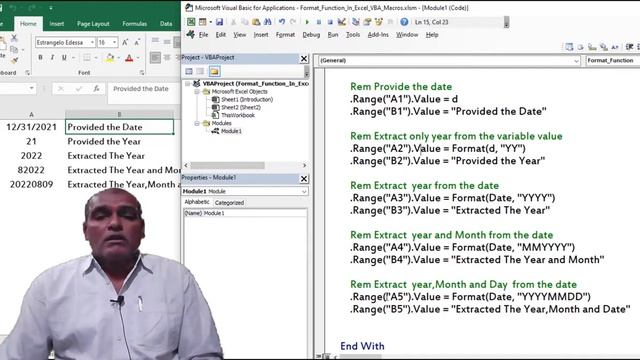Open the (General) object dropdown

coord(576,61)
